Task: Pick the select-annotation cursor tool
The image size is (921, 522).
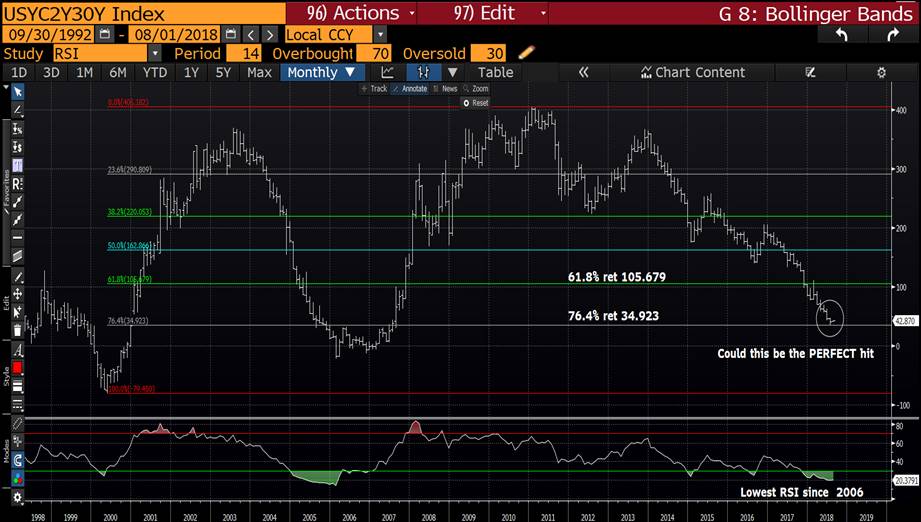Action: coord(18,311)
